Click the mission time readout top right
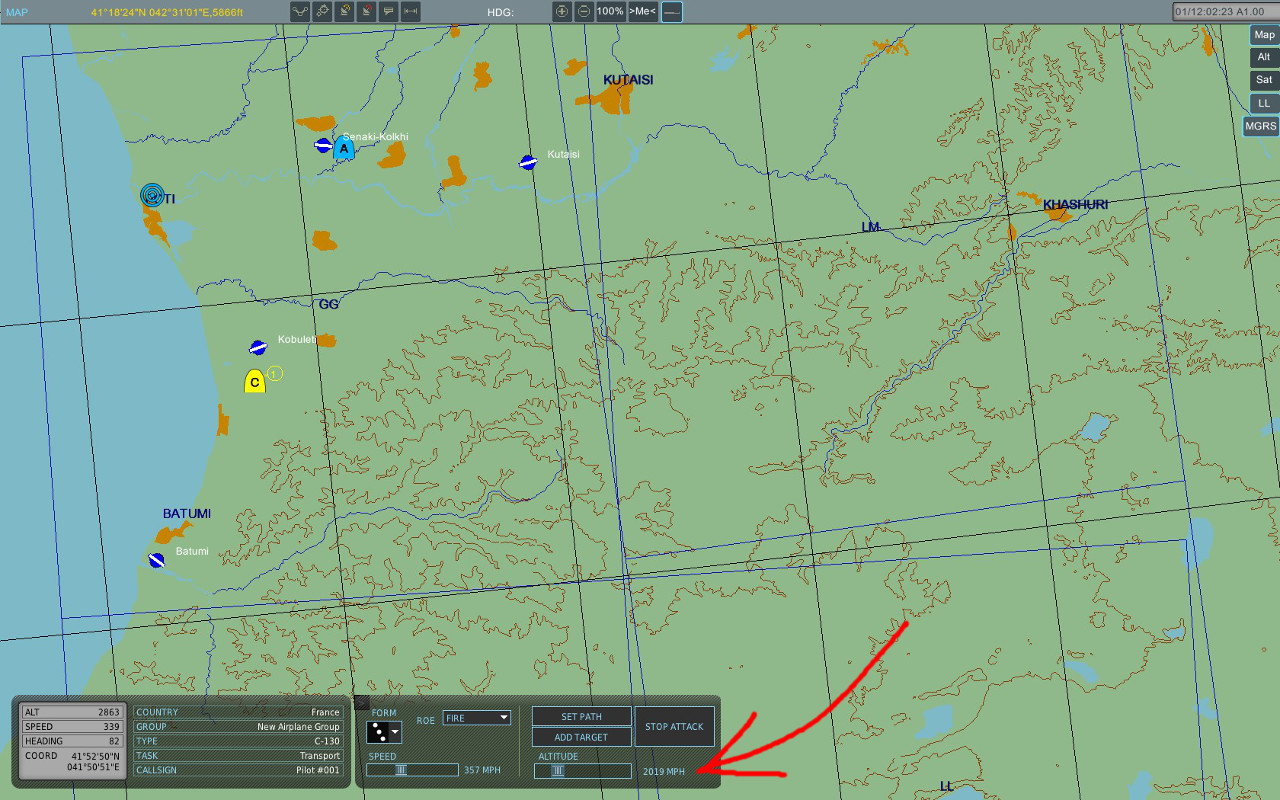Image resolution: width=1280 pixels, height=800 pixels. click(x=1224, y=12)
